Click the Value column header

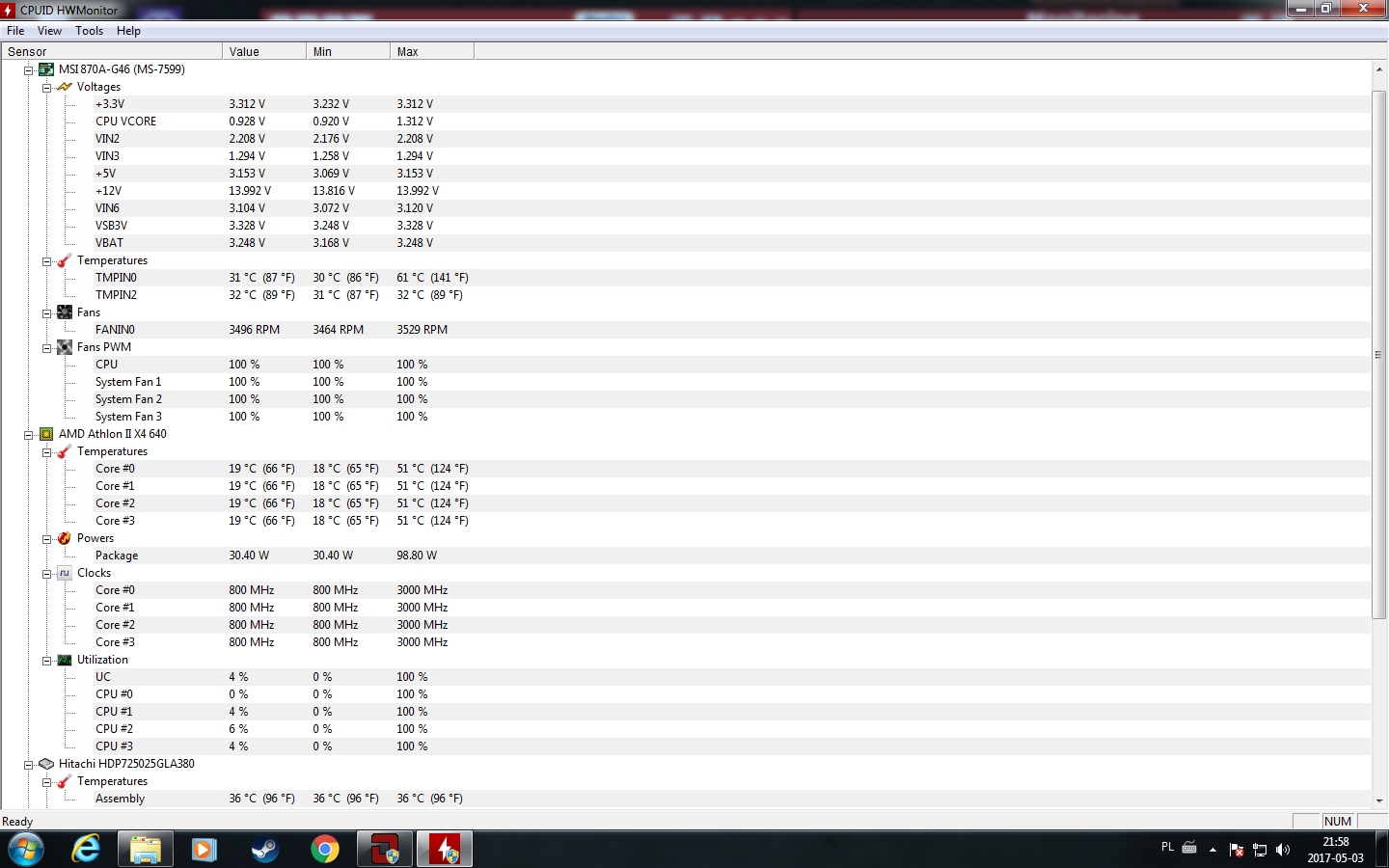pos(264,52)
